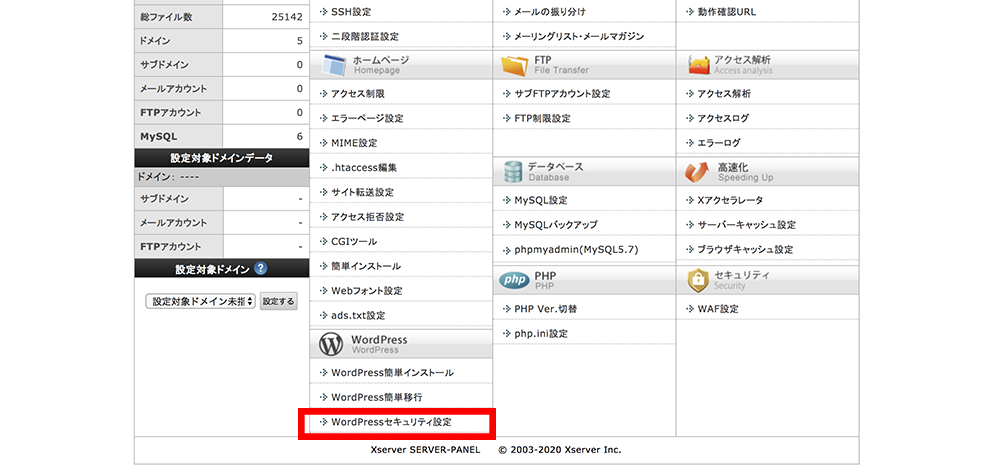Open Xアクセラレータ
The image size is (1000, 471).
pos(730,201)
